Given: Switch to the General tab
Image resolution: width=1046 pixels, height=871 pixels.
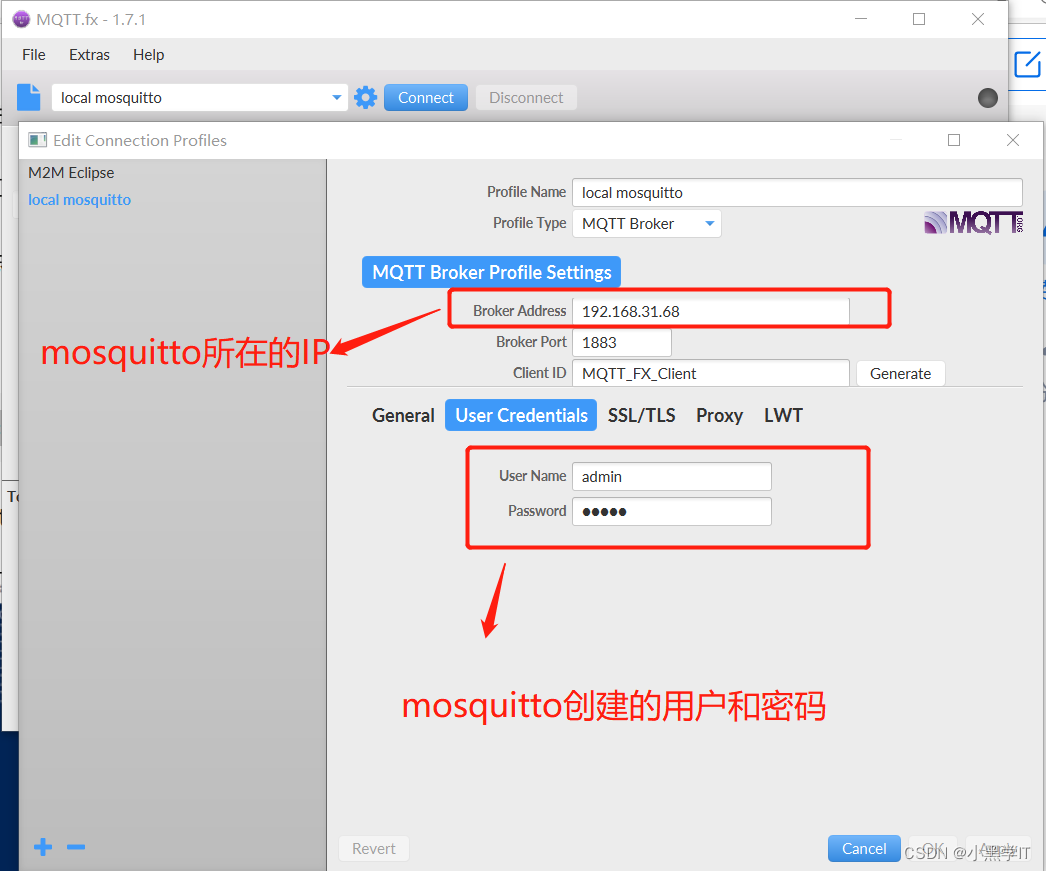Looking at the screenshot, I should [403, 415].
